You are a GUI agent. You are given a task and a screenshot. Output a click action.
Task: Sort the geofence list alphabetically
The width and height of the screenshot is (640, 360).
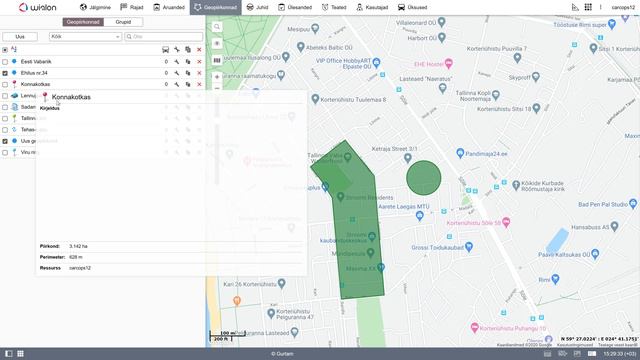coord(14,49)
